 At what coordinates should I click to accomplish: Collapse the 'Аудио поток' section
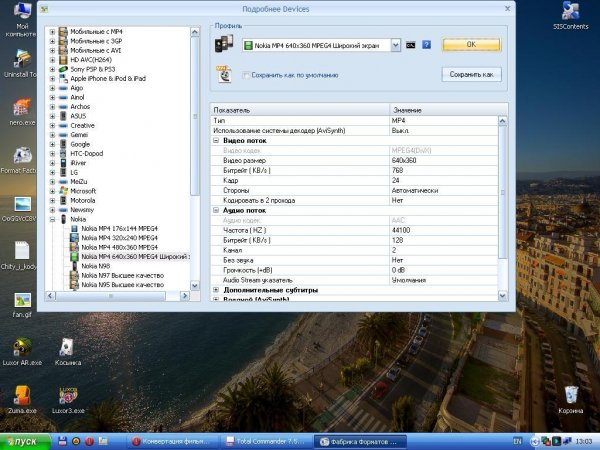pyautogui.click(x=216, y=210)
